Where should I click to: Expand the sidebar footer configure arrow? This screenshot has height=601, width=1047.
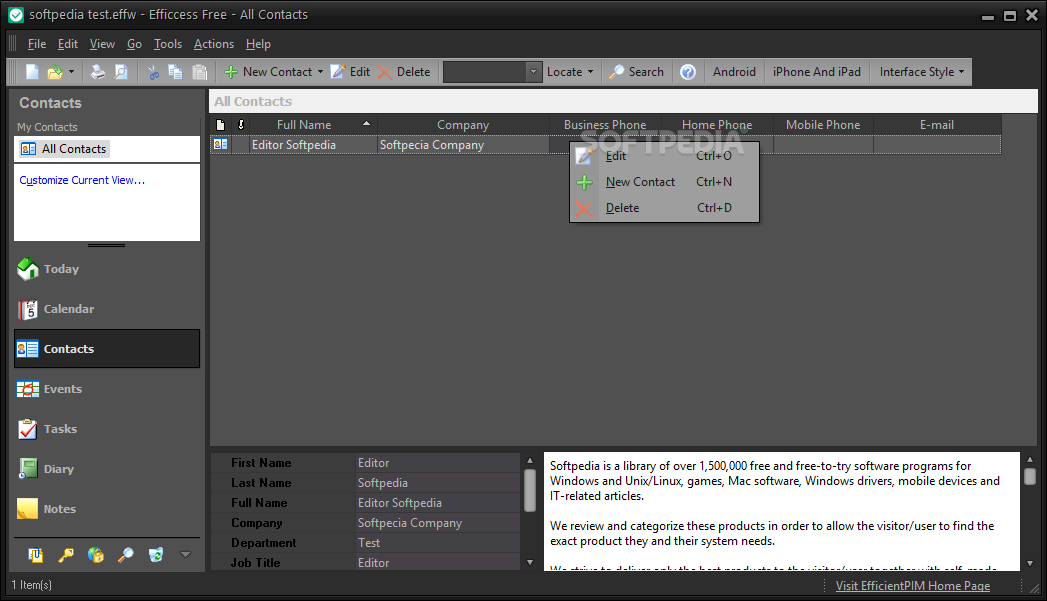pyautogui.click(x=186, y=554)
